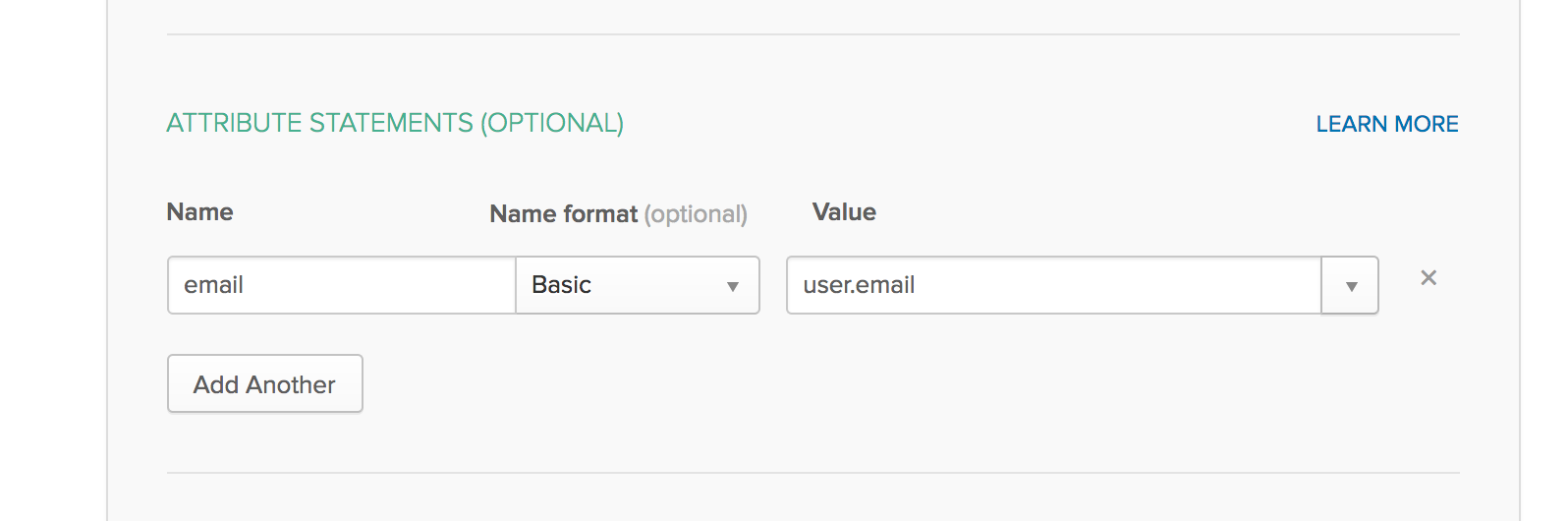Click the word Basic in the format selector
The width and height of the screenshot is (1568, 521).
tap(561, 285)
